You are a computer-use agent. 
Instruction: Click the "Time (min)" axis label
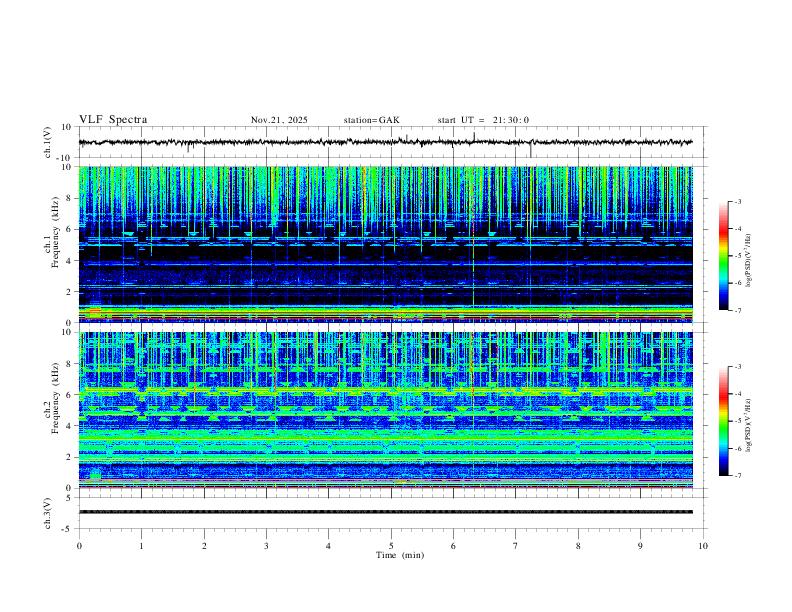tap(400, 555)
